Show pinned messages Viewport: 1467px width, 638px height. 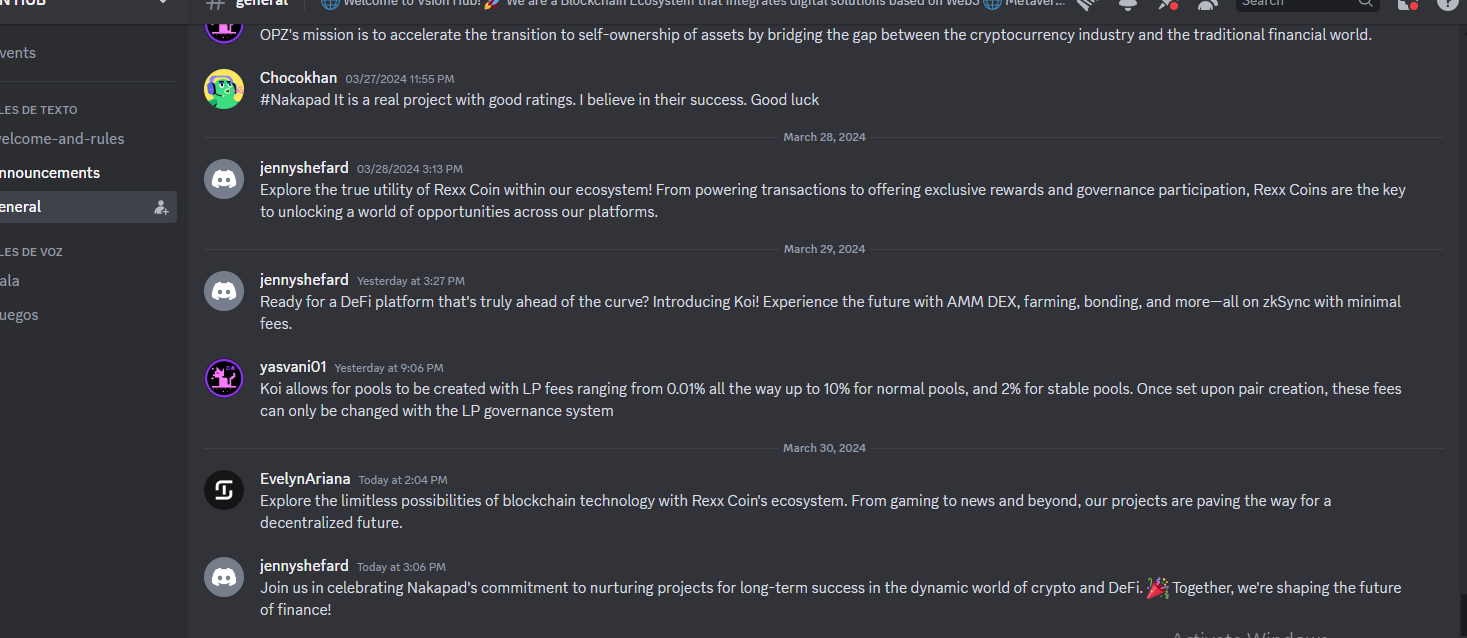(1168, 4)
